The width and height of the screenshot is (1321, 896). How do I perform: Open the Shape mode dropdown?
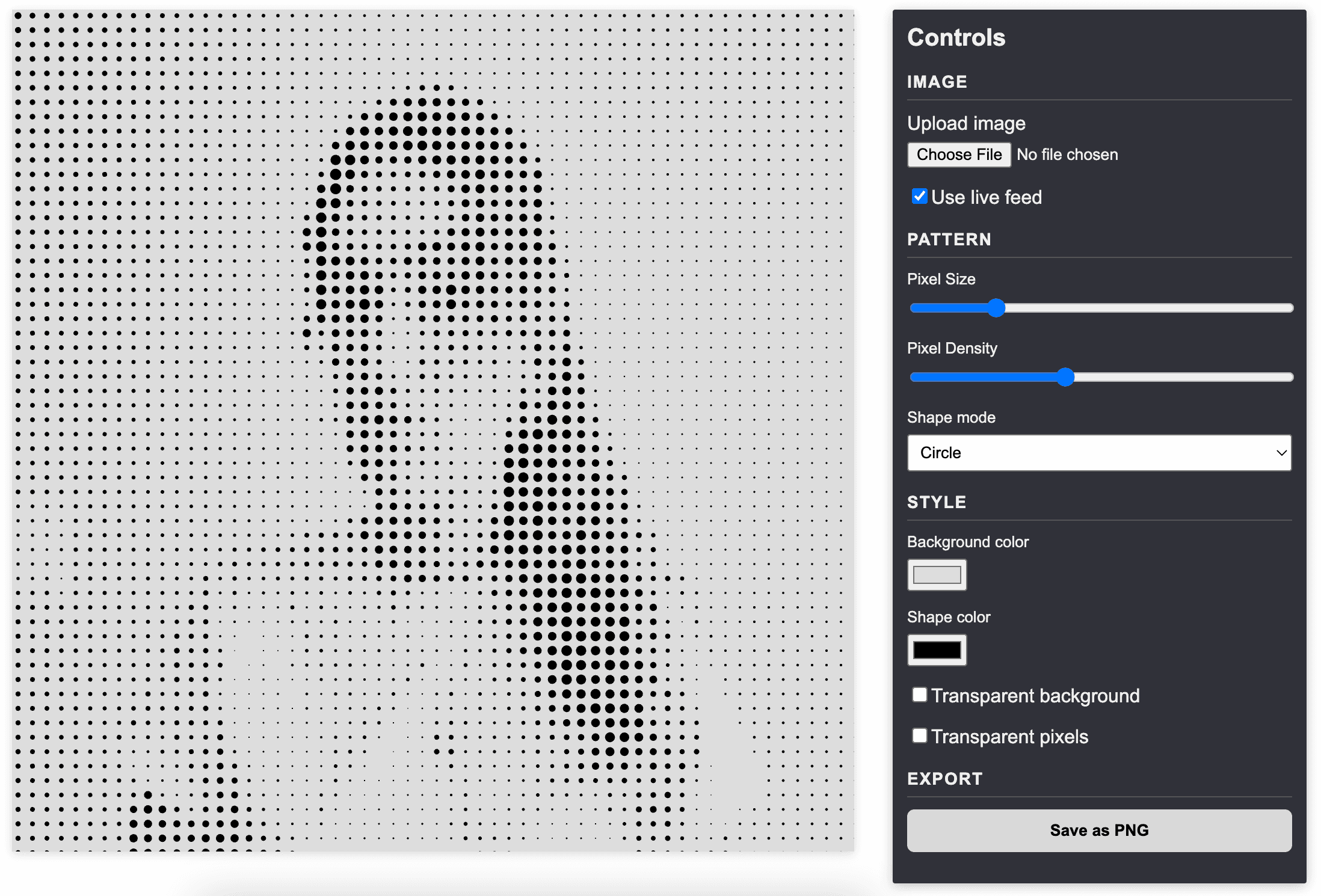[x=1099, y=453]
